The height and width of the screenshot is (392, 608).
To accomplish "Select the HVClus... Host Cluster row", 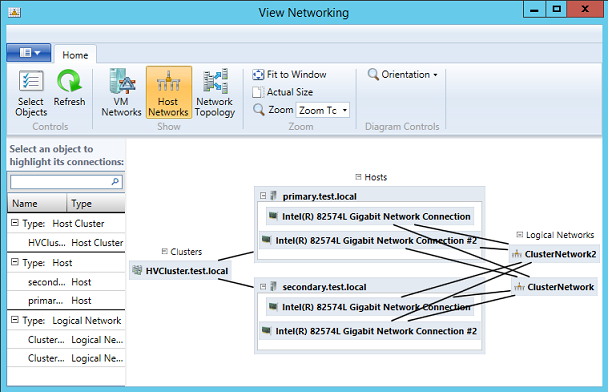I will click(66, 243).
